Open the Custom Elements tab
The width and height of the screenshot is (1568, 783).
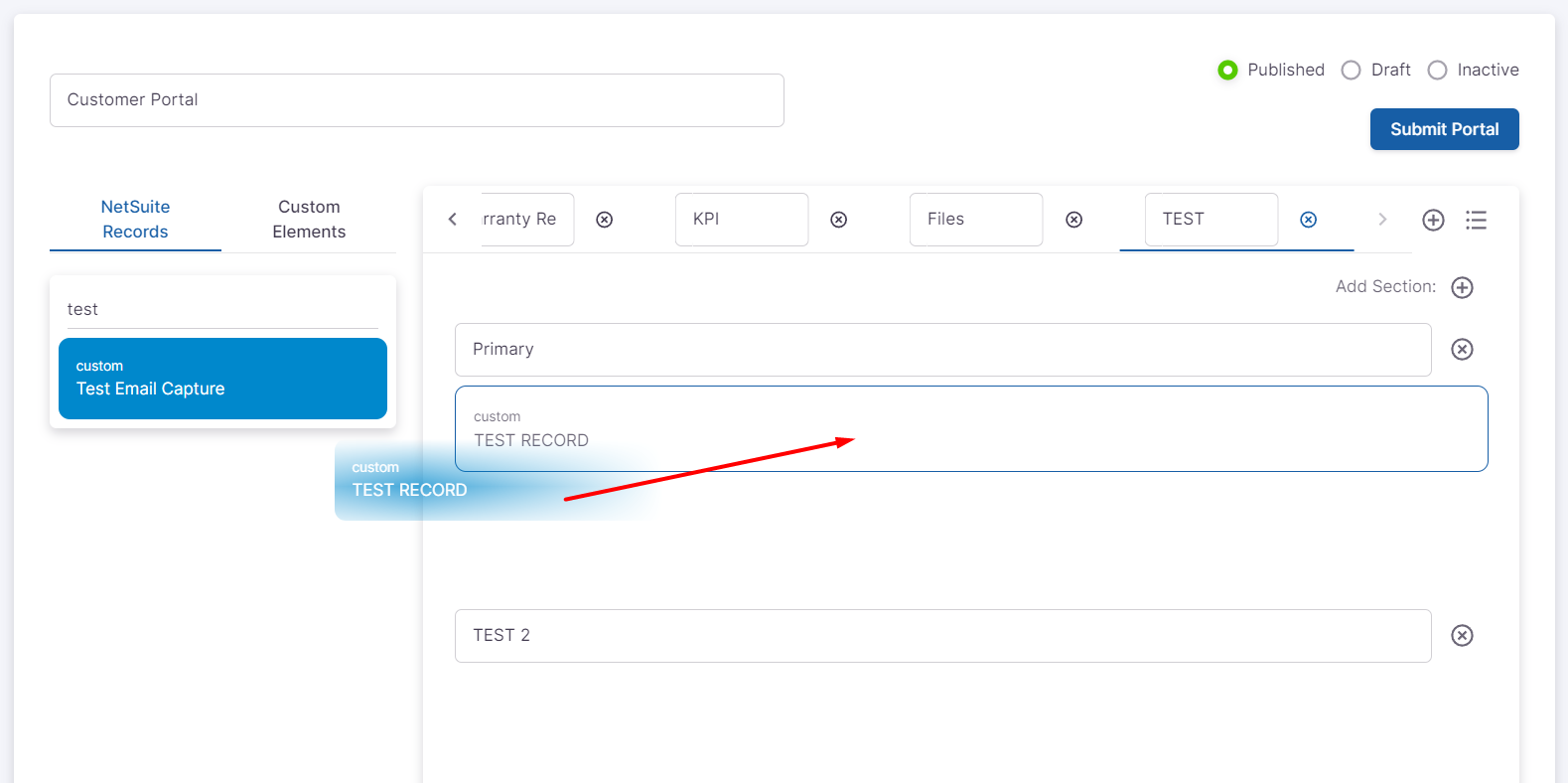[309, 219]
